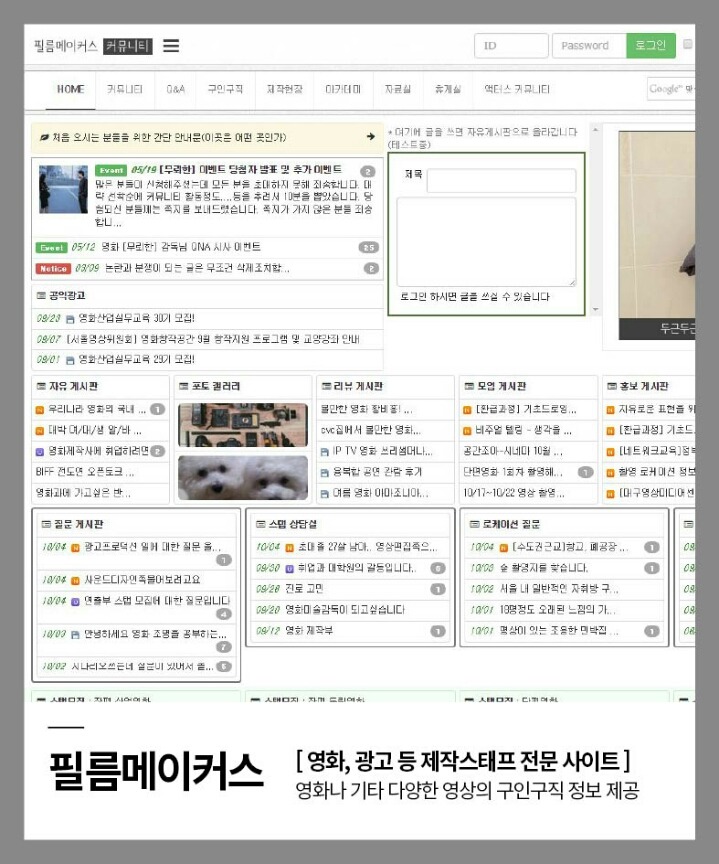Open the 영화 감독님 QNA 시사 이벤트 post
This screenshot has height=864, width=719.
pos(181,247)
